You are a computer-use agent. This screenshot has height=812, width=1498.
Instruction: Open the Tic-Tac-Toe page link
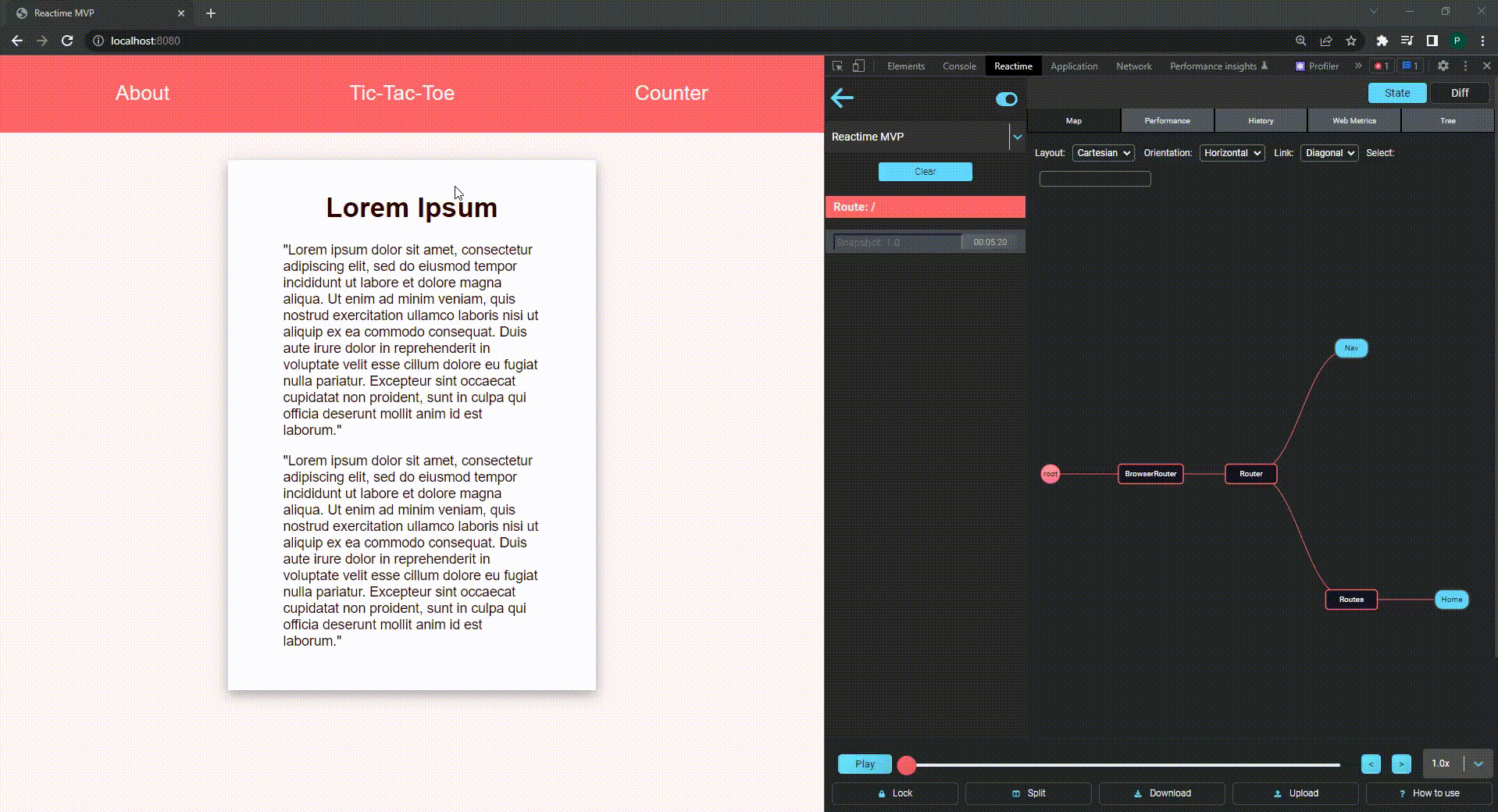(x=401, y=93)
